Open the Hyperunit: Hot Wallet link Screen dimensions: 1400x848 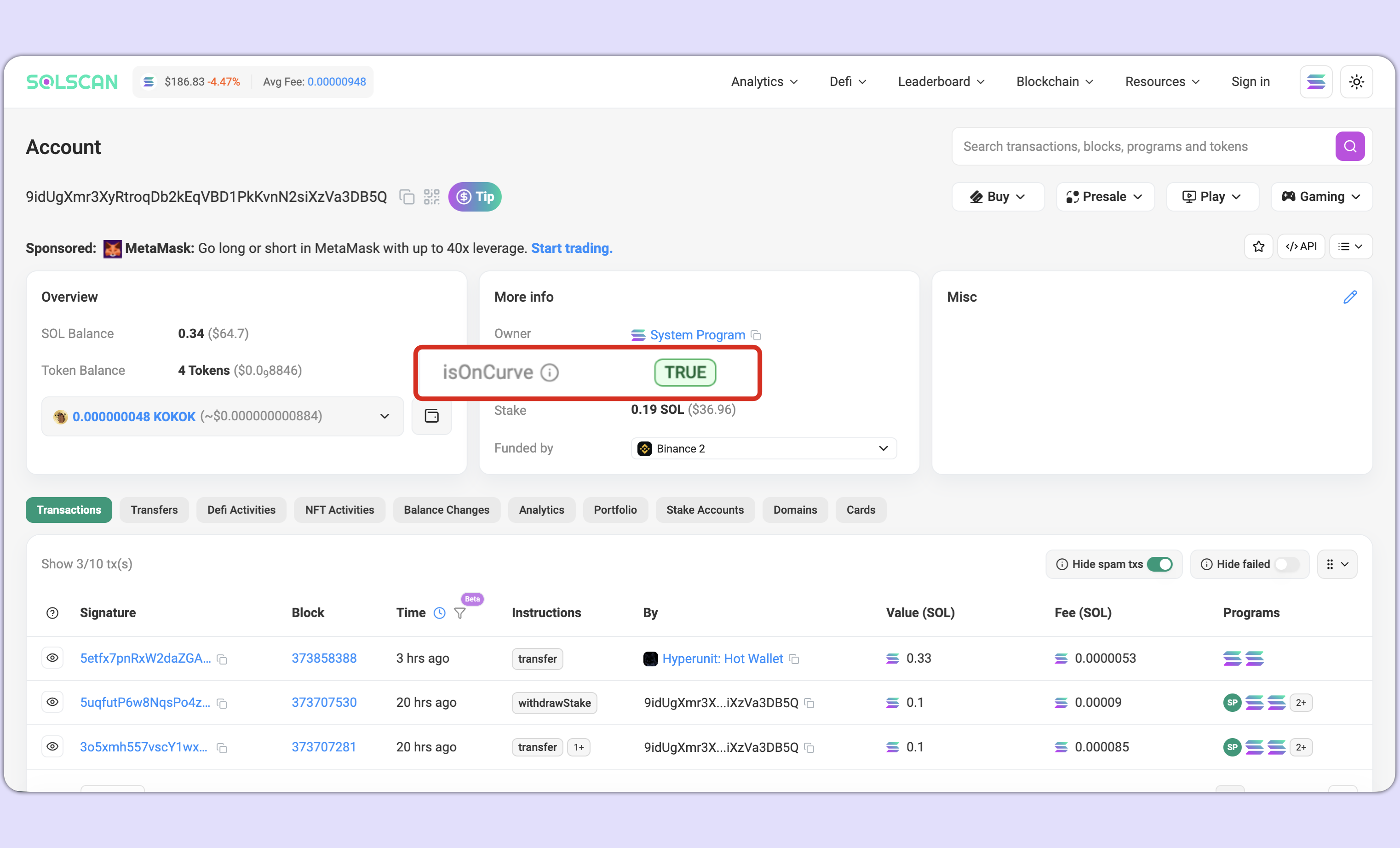pyautogui.click(x=722, y=658)
